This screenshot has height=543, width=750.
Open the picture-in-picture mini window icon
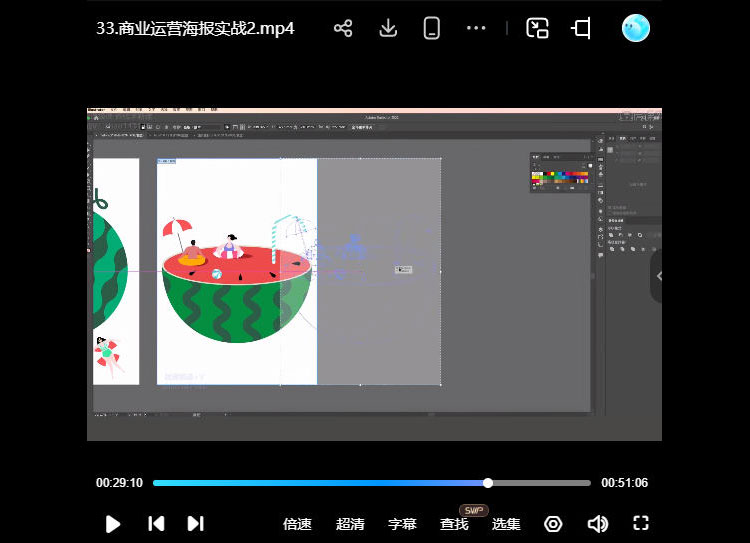pos(538,28)
